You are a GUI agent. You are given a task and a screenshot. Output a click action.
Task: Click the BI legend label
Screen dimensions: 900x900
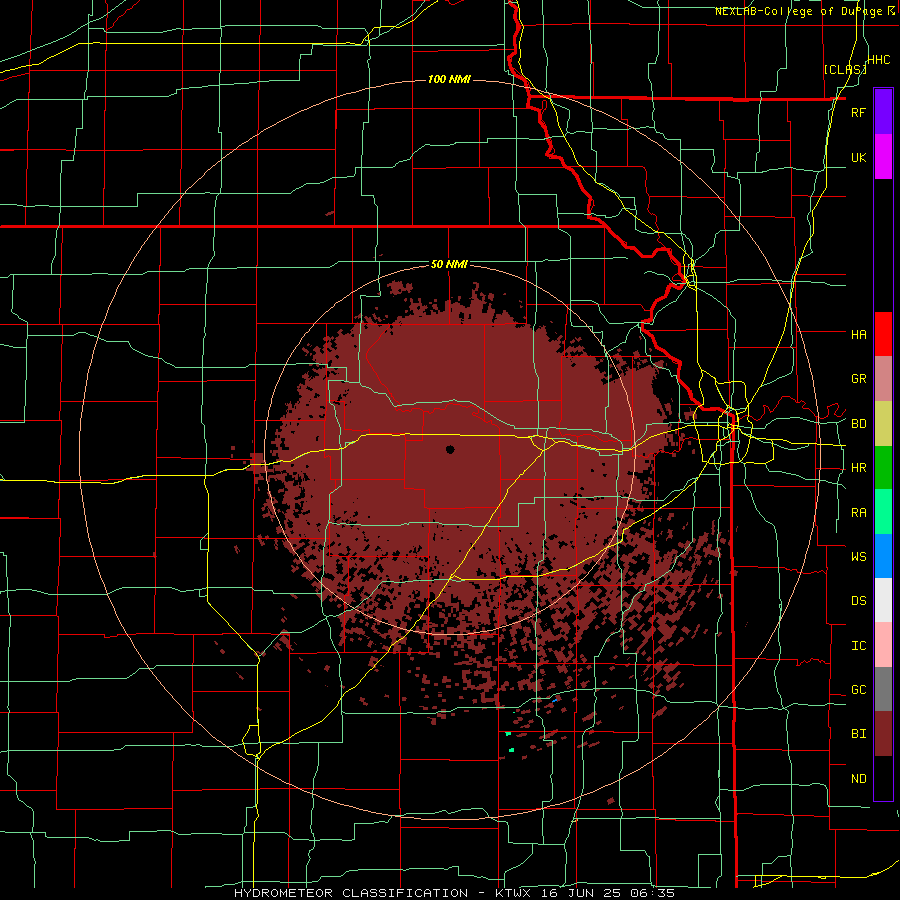(858, 734)
